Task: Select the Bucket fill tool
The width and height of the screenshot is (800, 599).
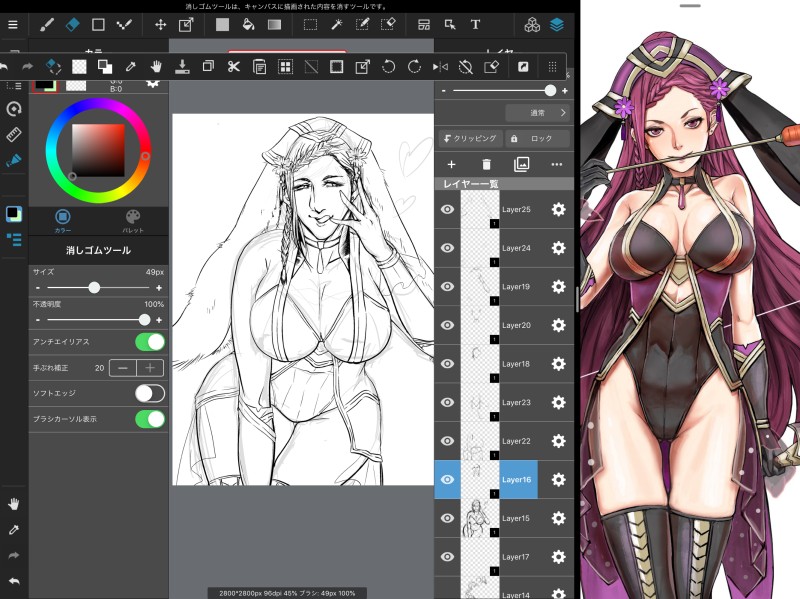Action: 247,24
